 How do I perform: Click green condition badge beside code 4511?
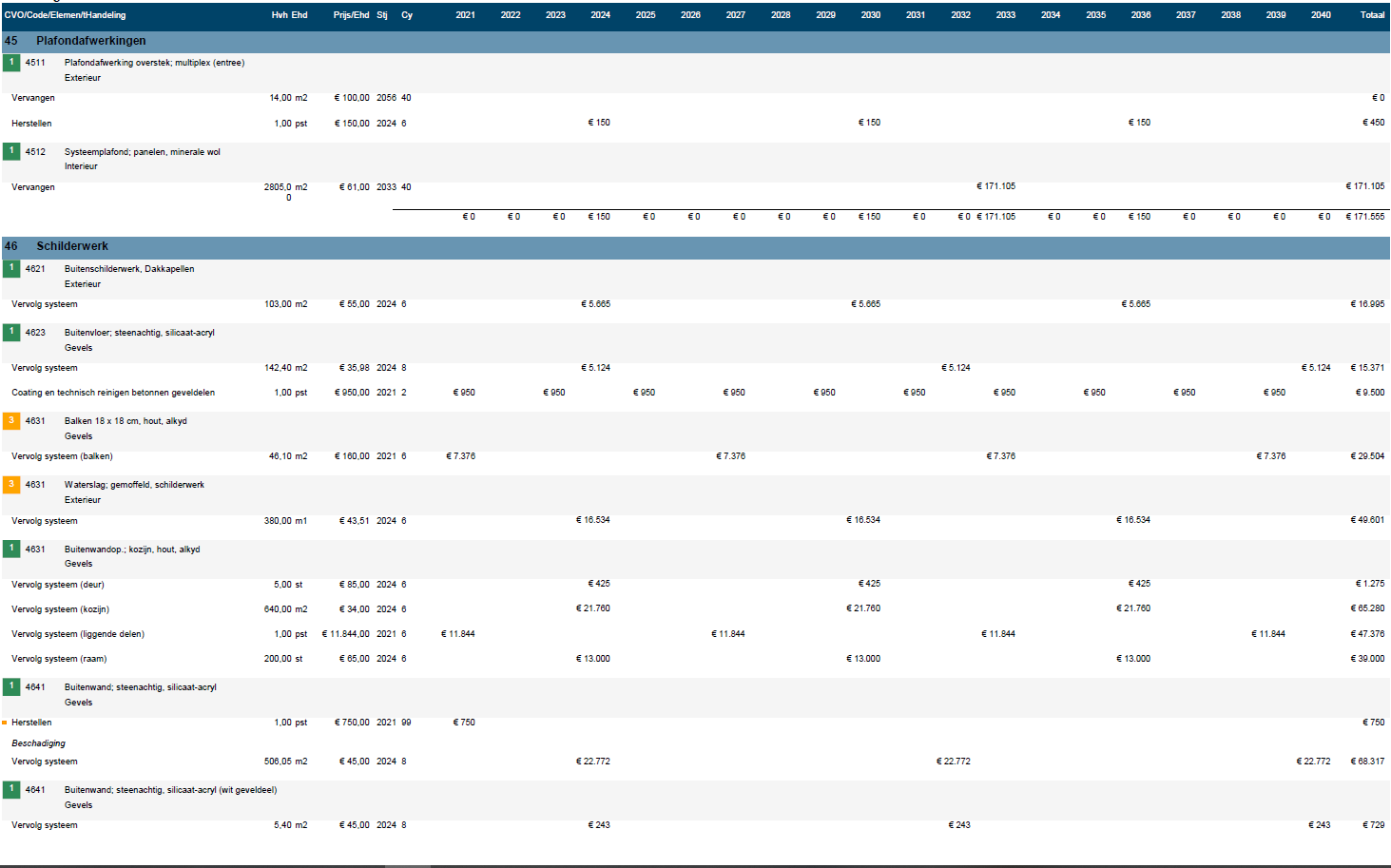click(11, 63)
